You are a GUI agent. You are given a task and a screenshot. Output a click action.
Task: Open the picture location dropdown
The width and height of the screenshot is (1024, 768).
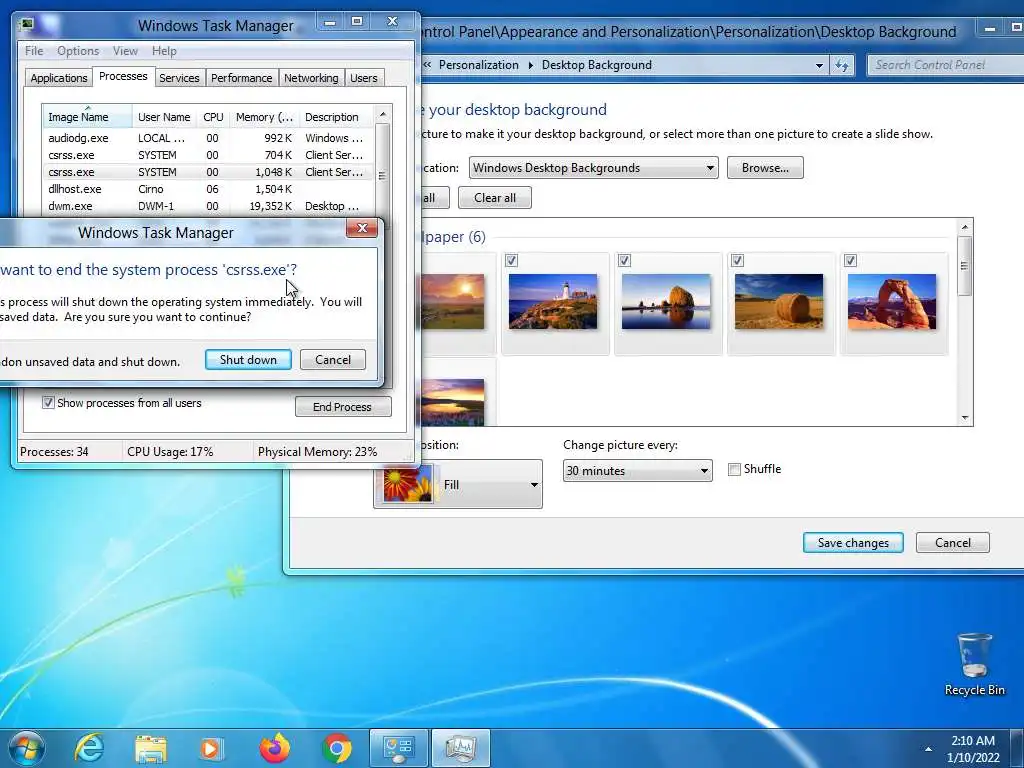coord(593,168)
